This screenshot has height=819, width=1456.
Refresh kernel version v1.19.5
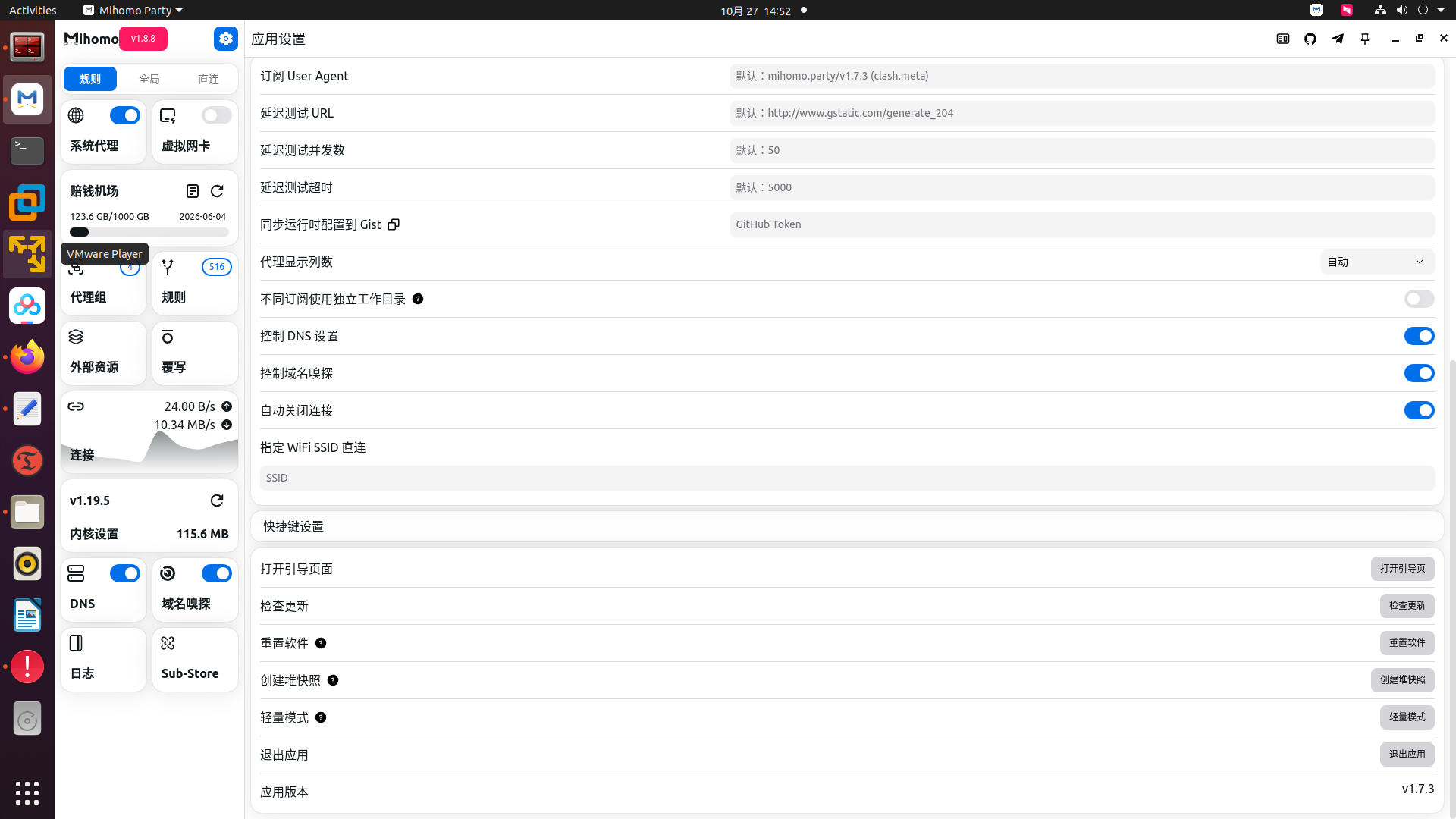tap(217, 500)
